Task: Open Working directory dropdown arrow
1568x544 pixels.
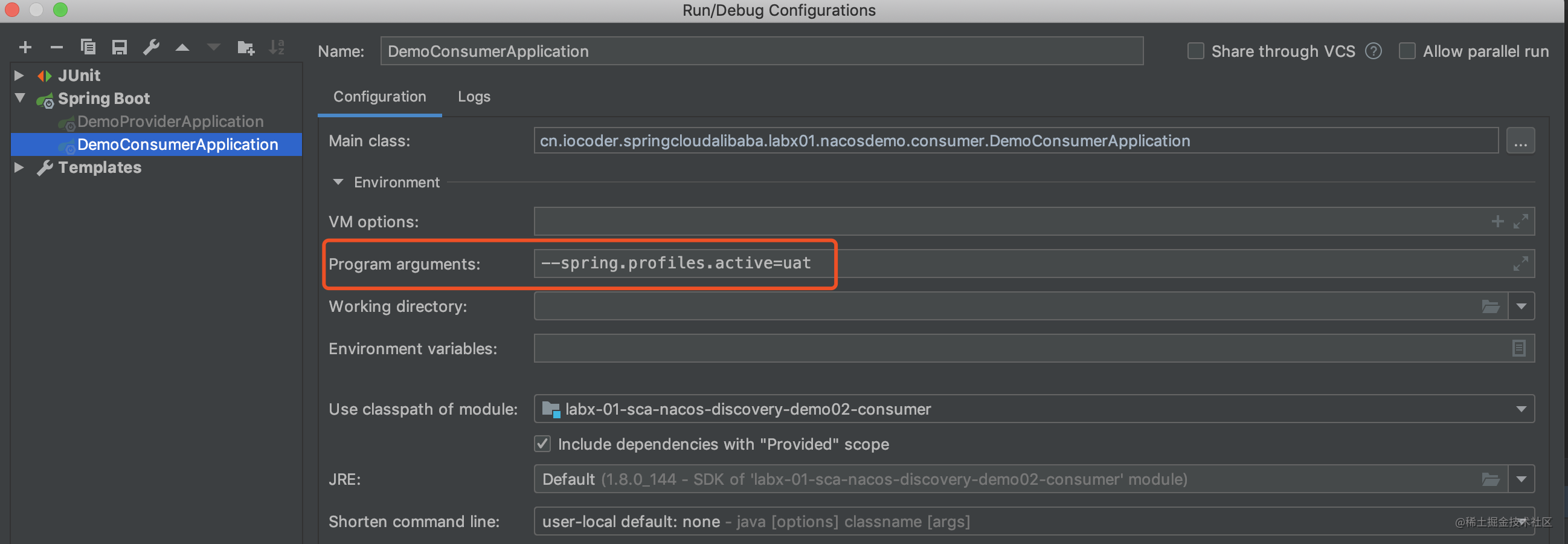Action: click(1521, 306)
